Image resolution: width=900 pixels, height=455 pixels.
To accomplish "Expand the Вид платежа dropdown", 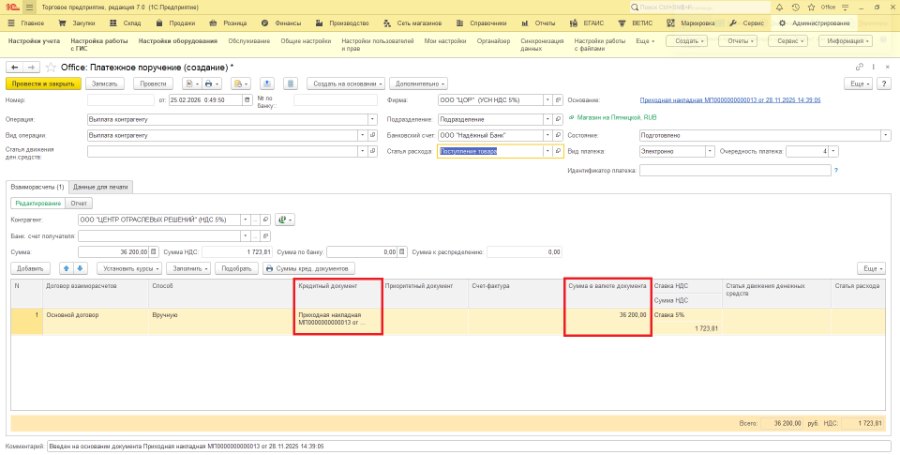I will tap(710, 151).
